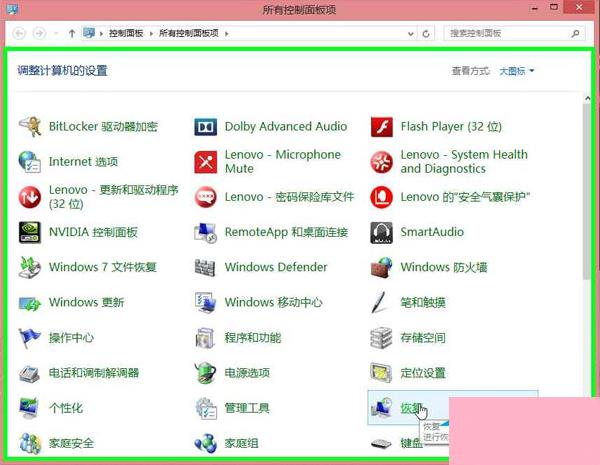600x465 pixels.
Task: Change view mode via 大图标 dropdown
Action: 516,71
